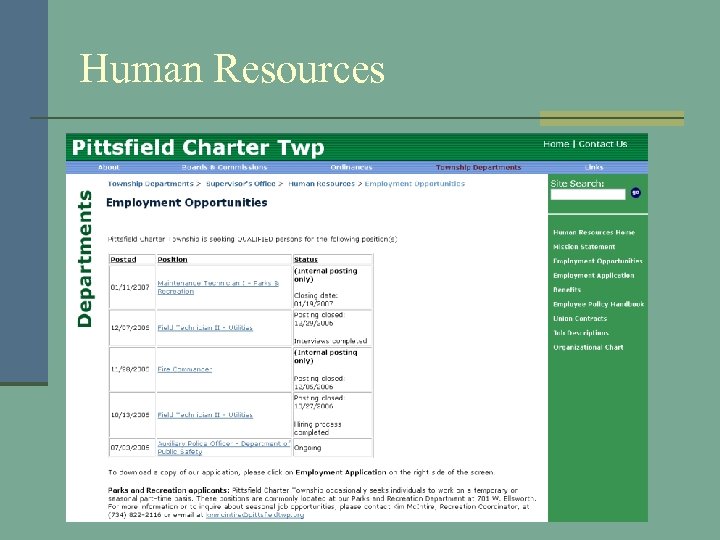720x540 pixels.
Task: Open Maintenance Technician I Parks & Recreation posting
Action: [218, 287]
